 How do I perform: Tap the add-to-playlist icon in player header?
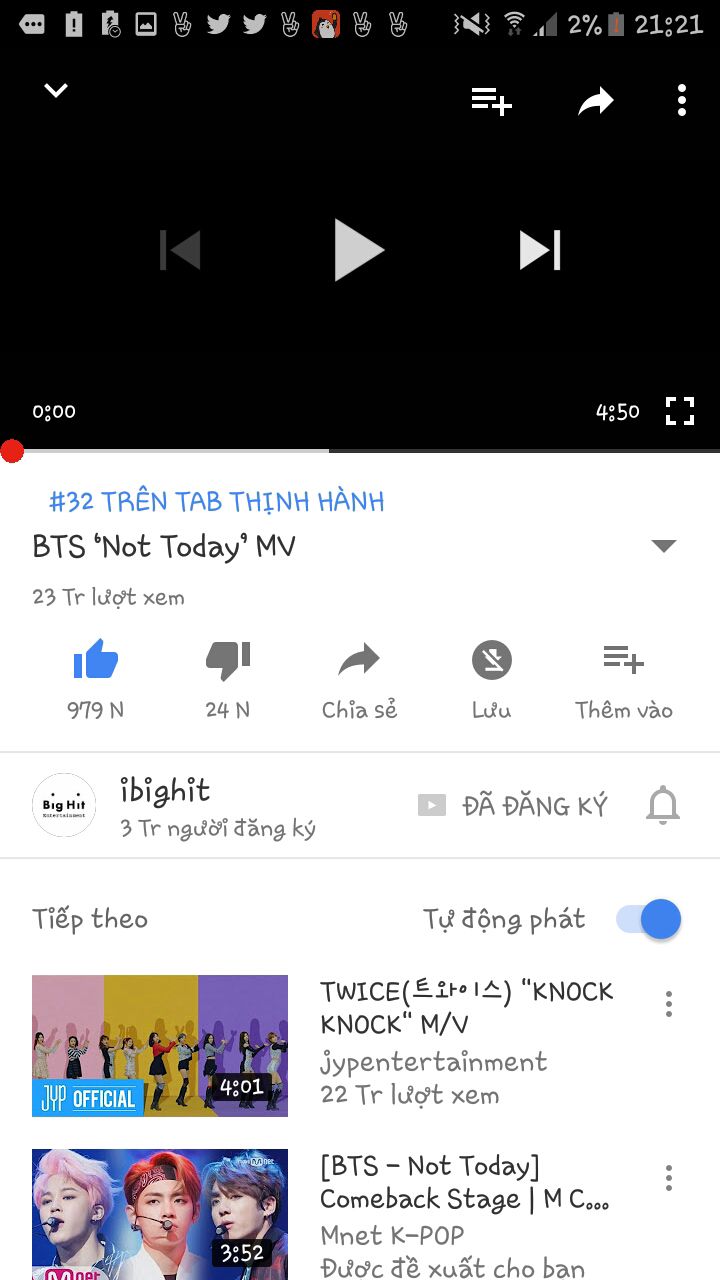click(492, 101)
